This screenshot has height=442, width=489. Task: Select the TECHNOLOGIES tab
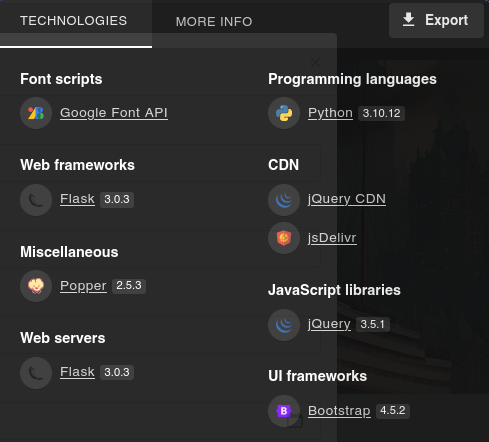click(x=76, y=23)
